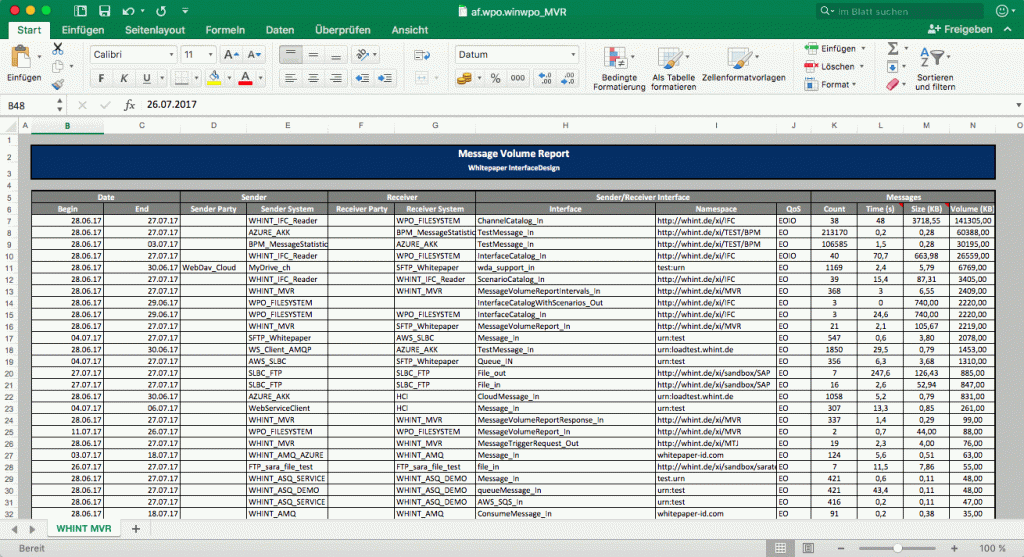Image resolution: width=1024 pixels, height=557 pixels.
Task: Click Löschen button in cells group
Action: [x=834, y=67]
